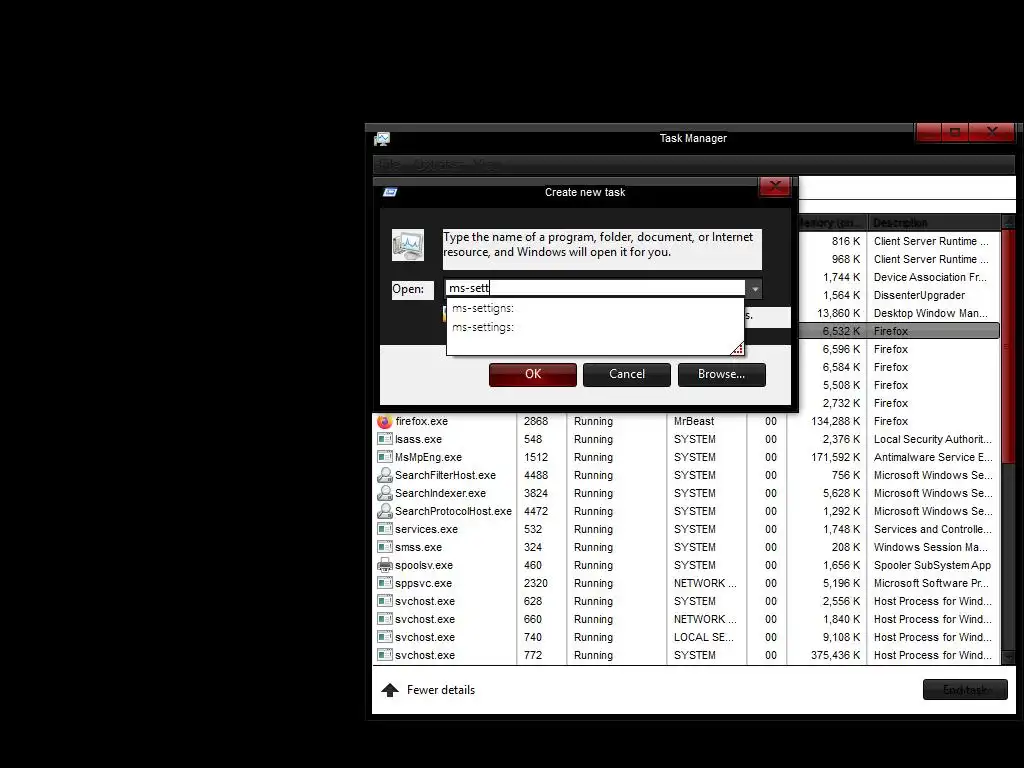The height and width of the screenshot is (768, 1024).
Task: Choose the 'ms-settings:' autocomplete suggestion
Action: 483,327
